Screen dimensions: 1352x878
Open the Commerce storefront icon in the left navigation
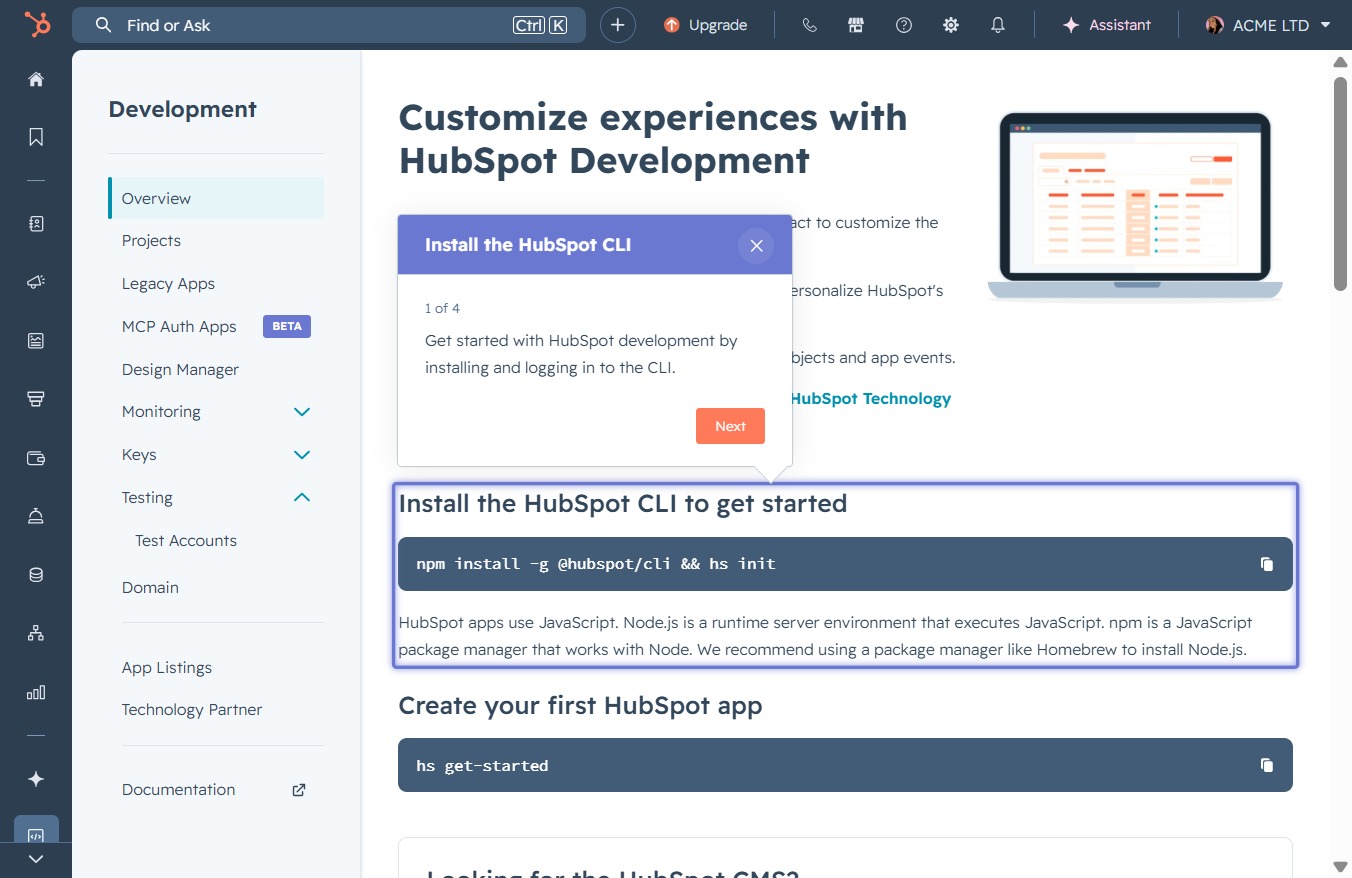click(x=36, y=399)
